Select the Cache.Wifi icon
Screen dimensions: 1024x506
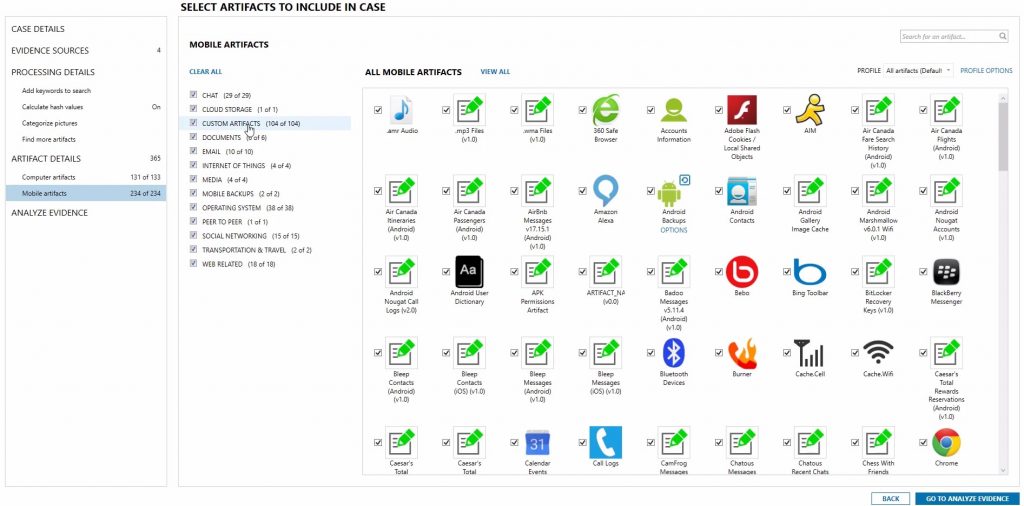click(878, 353)
